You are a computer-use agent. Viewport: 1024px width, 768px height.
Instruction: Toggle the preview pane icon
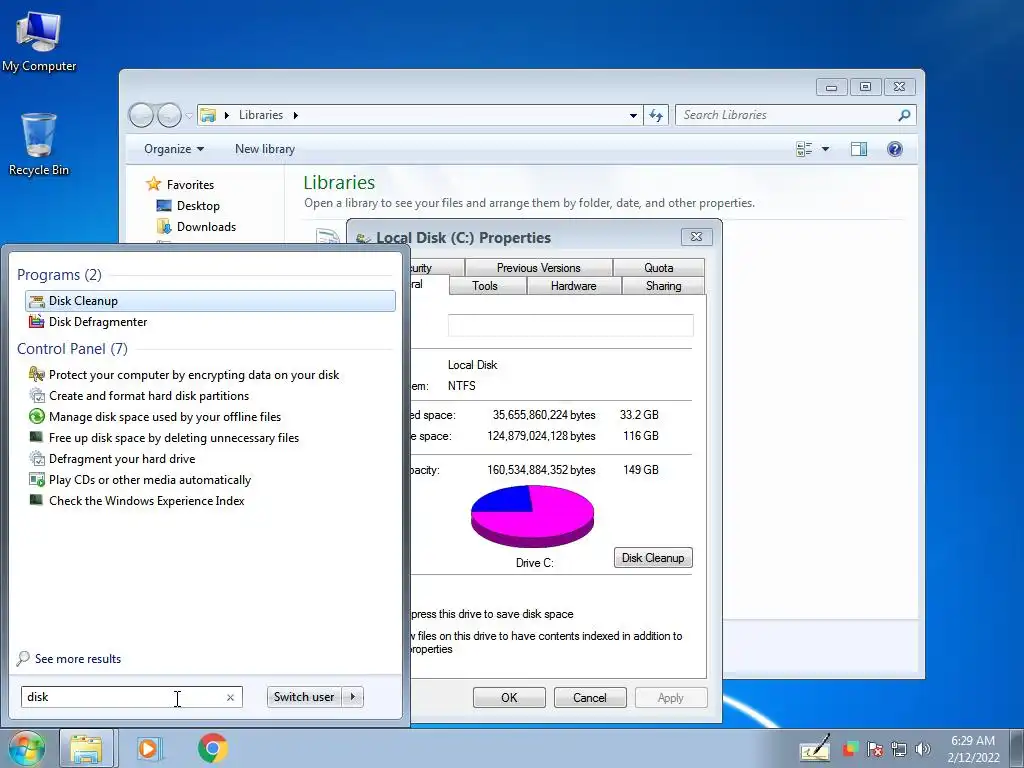pos(859,150)
